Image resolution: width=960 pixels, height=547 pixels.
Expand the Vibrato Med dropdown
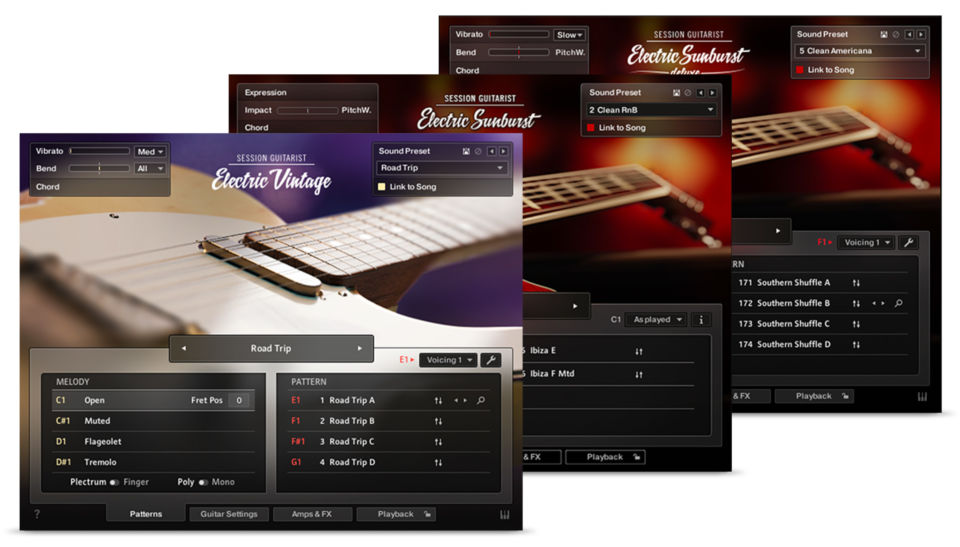(151, 152)
